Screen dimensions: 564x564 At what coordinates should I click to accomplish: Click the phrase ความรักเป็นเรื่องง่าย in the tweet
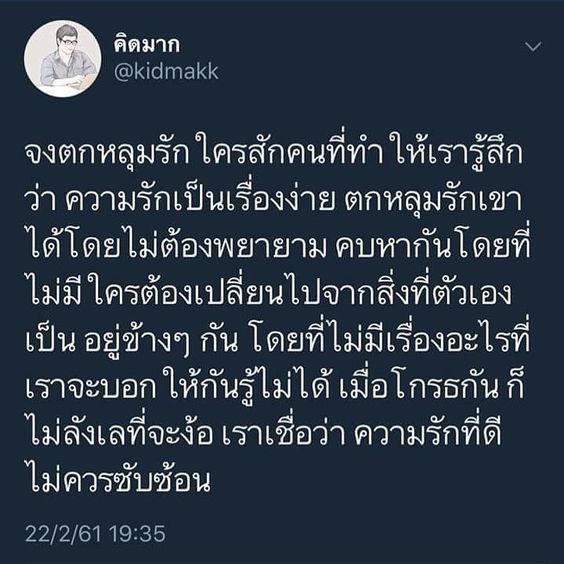pos(200,199)
